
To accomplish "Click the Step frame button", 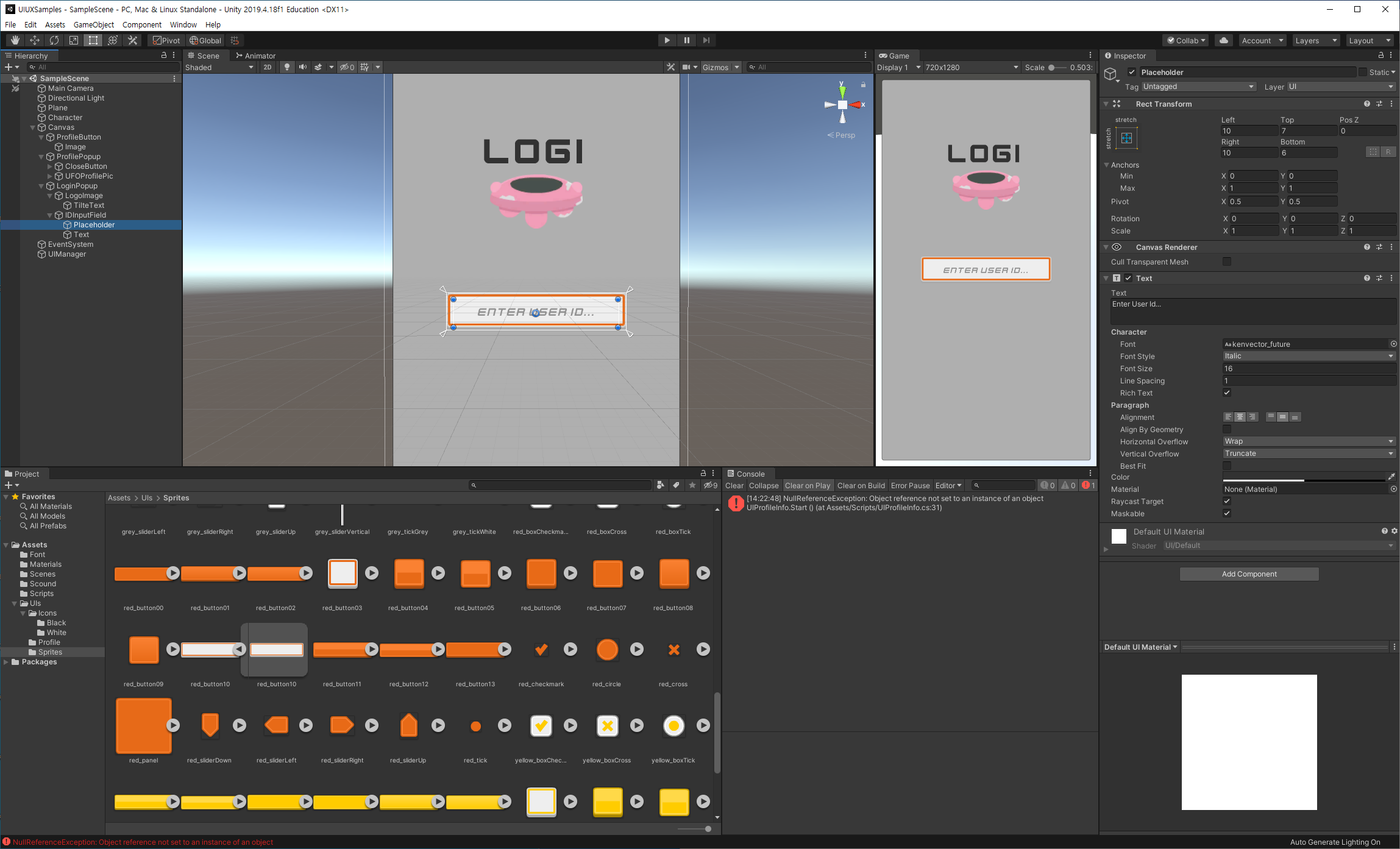I will tap(706, 40).
